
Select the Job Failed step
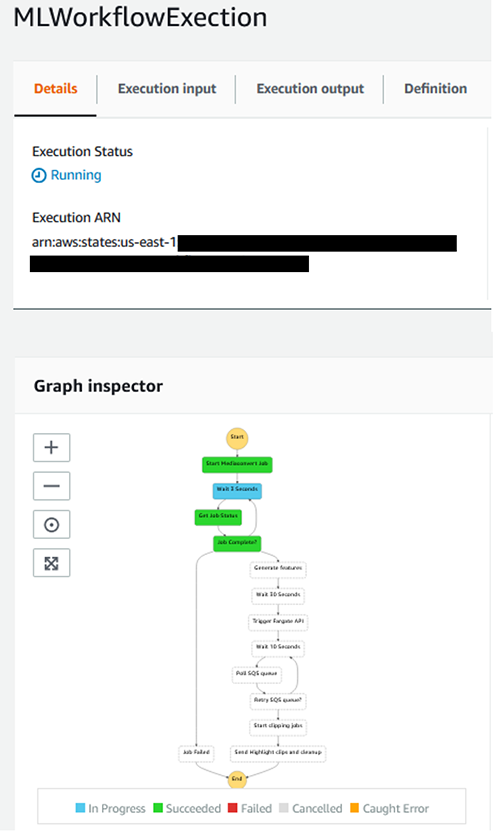(196, 753)
